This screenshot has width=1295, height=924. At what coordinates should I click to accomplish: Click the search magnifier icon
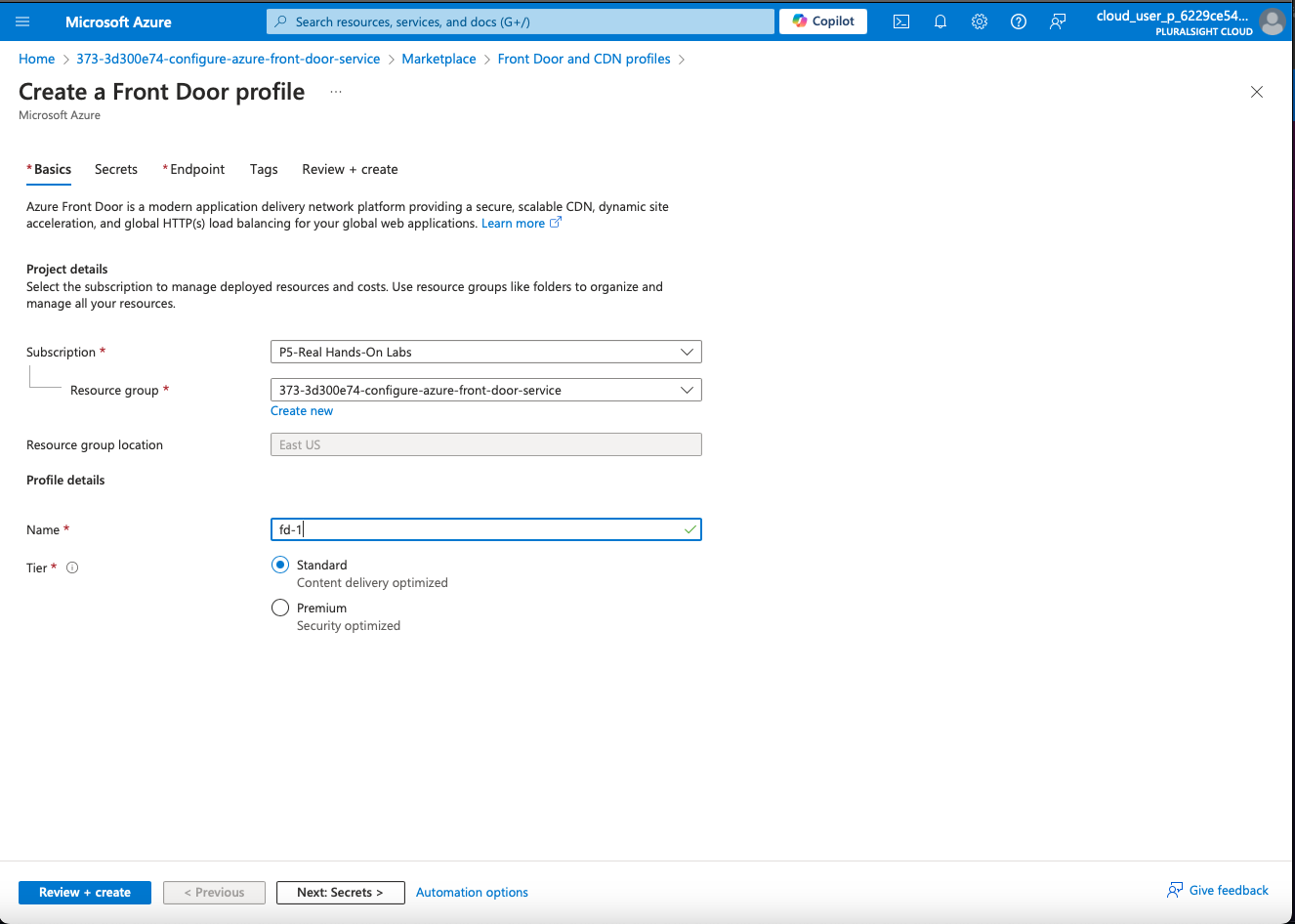pos(281,21)
